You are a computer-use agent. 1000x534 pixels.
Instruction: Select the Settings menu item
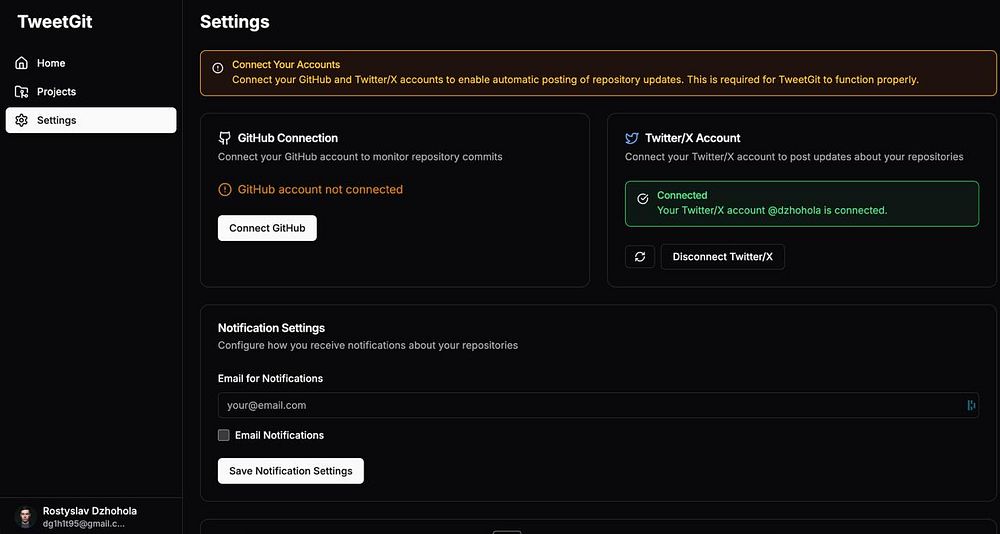tap(56, 120)
